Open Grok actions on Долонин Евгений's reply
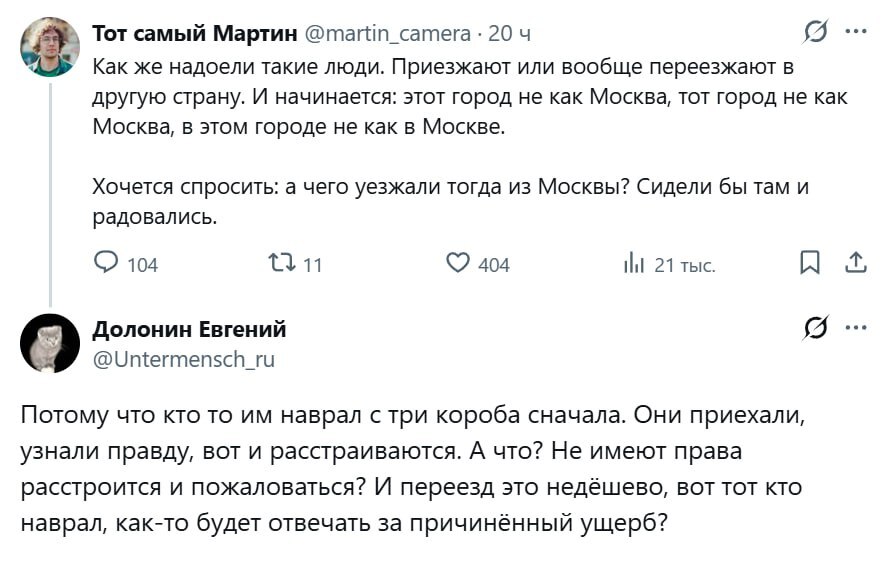Viewport: 891px width, 561px height. click(x=816, y=329)
